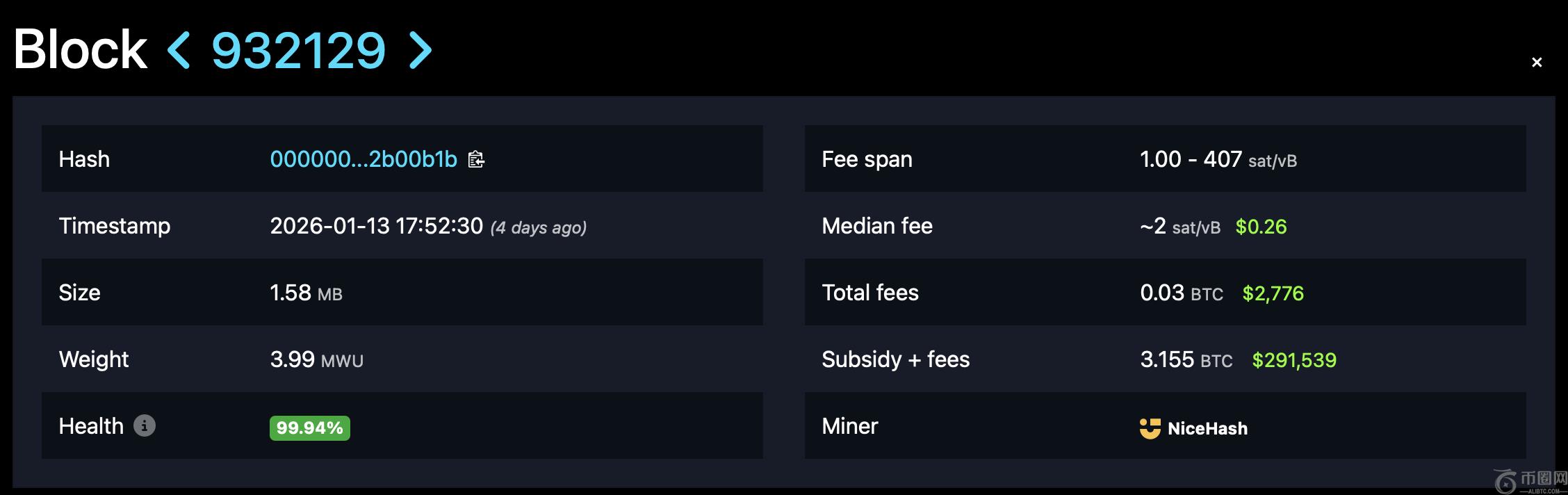Open the hash link 000000...2b00b1b

pyautogui.click(x=363, y=159)
